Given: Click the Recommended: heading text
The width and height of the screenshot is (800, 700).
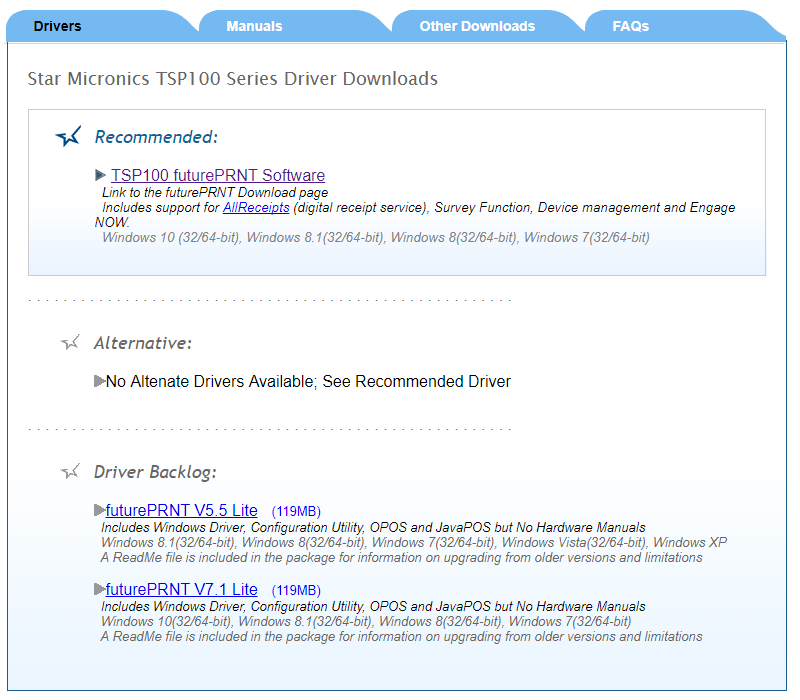Looking at the screenshot, I should click(x=156, y=137).
